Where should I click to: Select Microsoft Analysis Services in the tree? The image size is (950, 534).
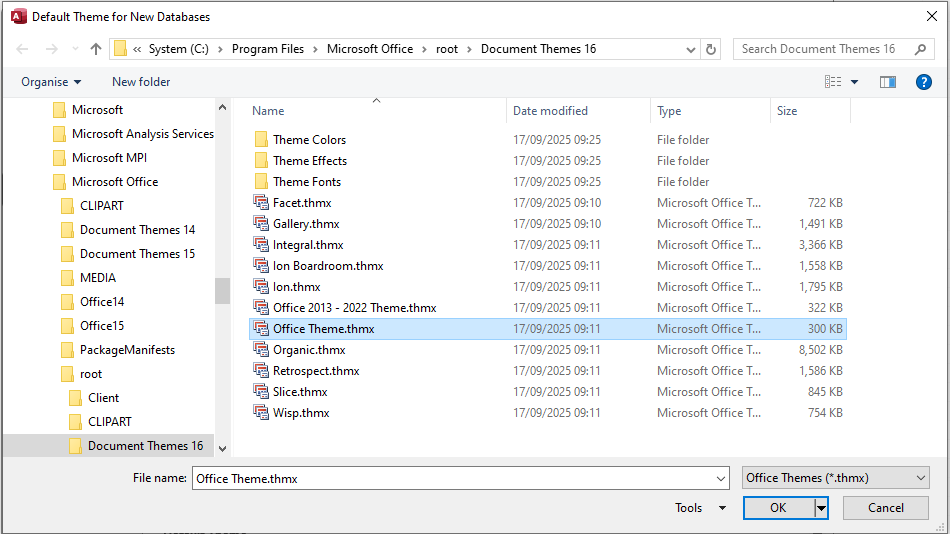tap(142, 134)
